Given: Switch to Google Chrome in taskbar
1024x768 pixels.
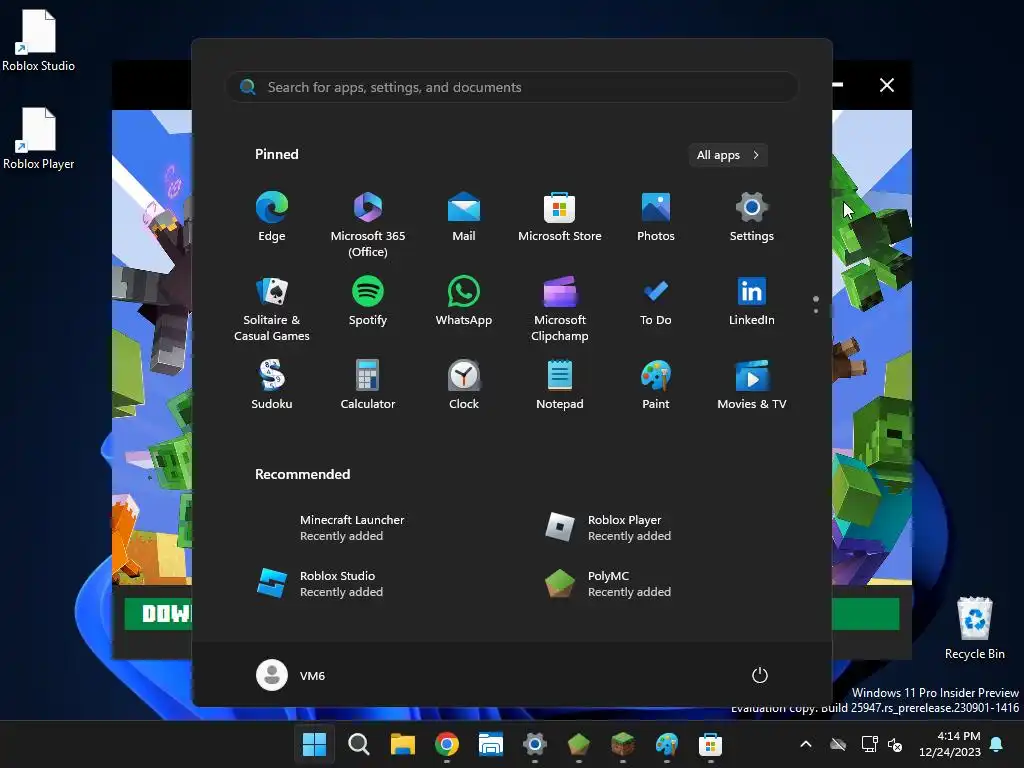Looking at the screenshot, I should click(x=447, y=744).
